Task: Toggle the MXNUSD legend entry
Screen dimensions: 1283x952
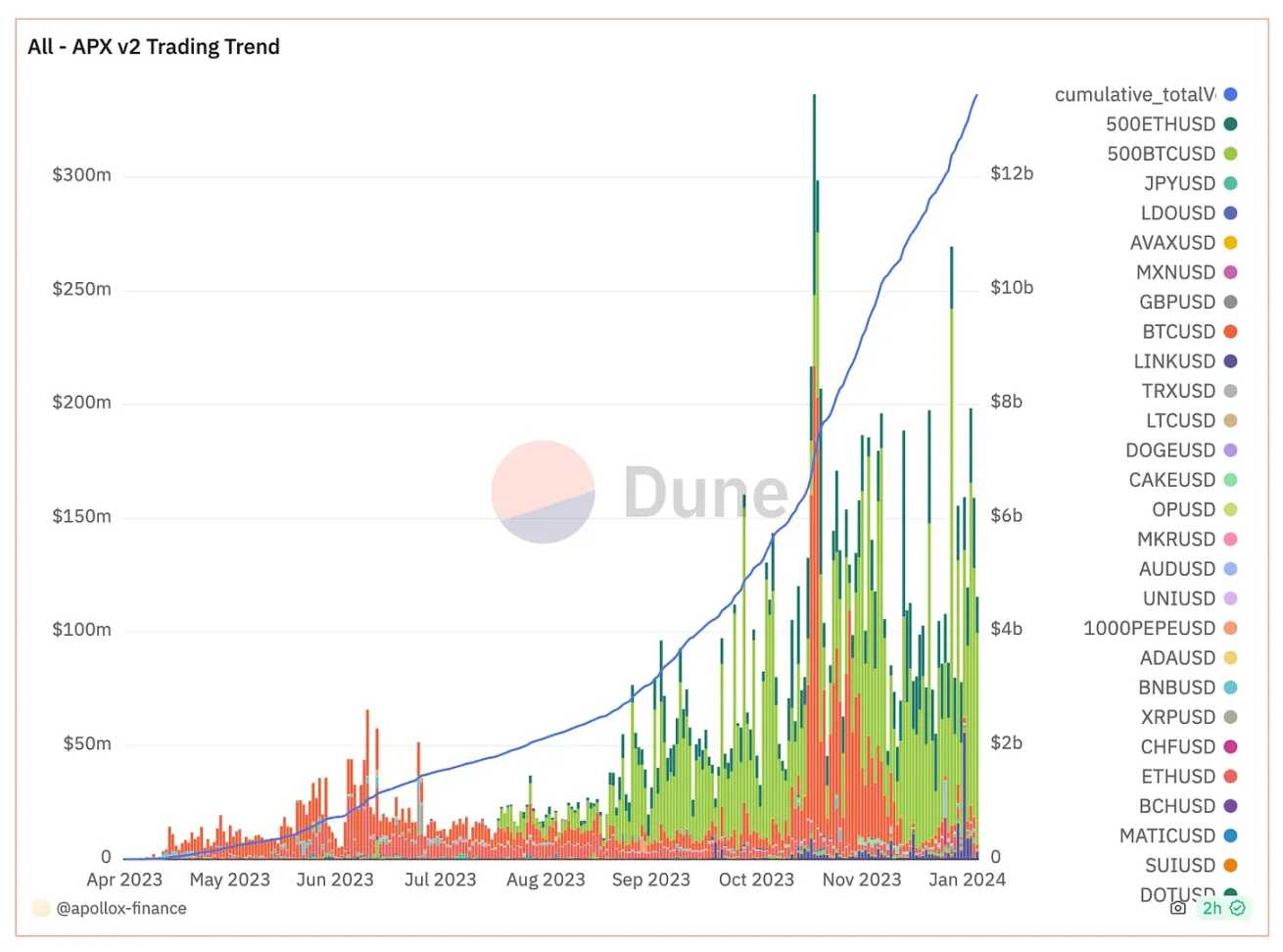Action: pyautogui.click(x=1187, y=272)
